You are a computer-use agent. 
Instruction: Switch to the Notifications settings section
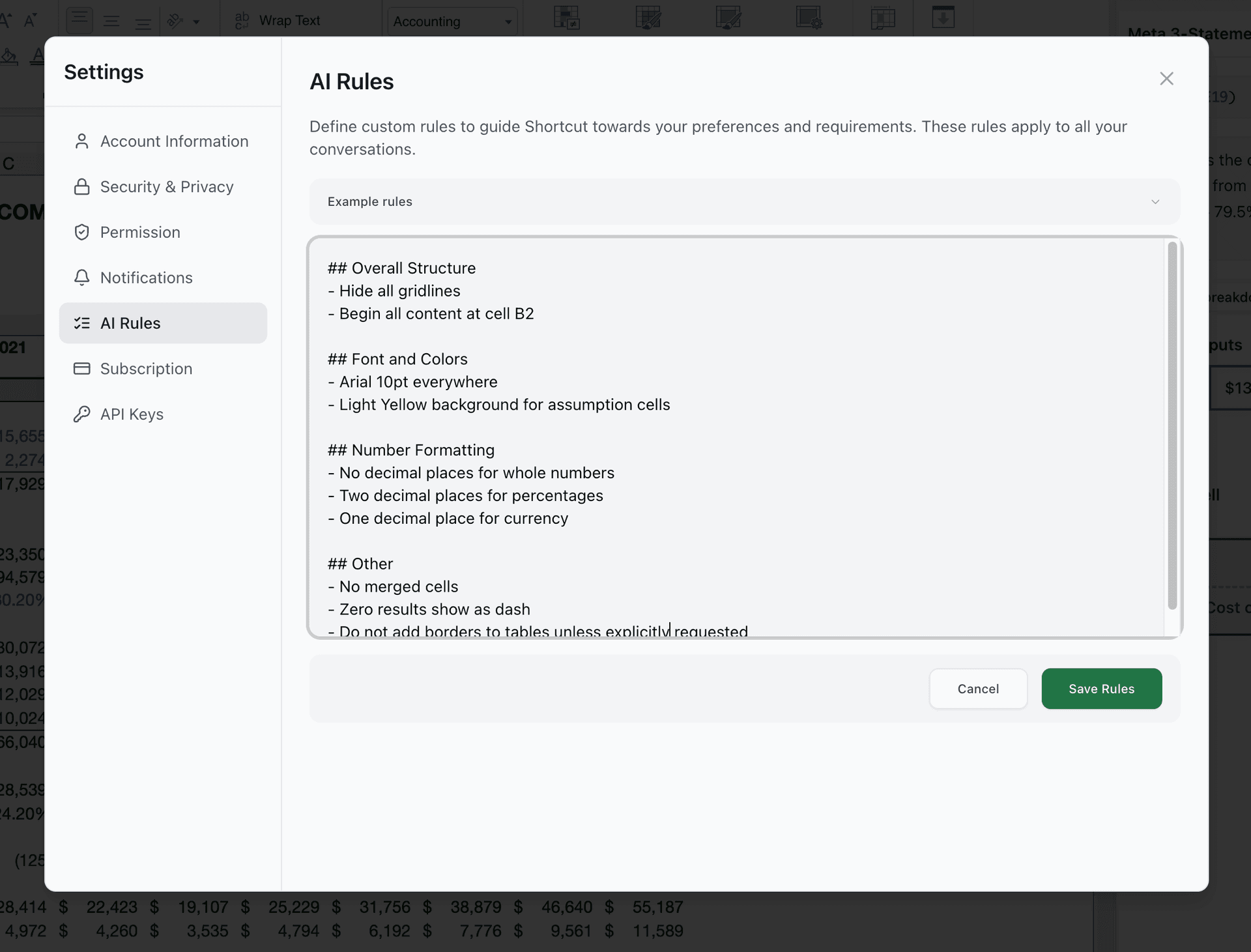[x=146, y=278]
